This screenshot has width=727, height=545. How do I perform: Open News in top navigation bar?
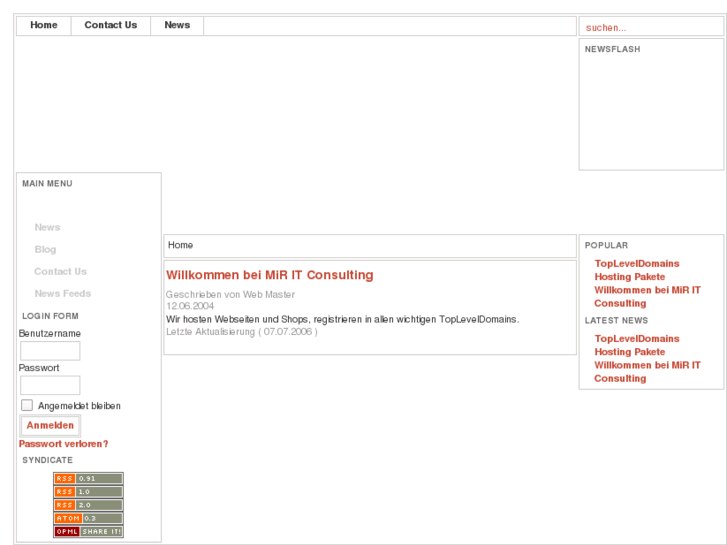click(177, 26)
